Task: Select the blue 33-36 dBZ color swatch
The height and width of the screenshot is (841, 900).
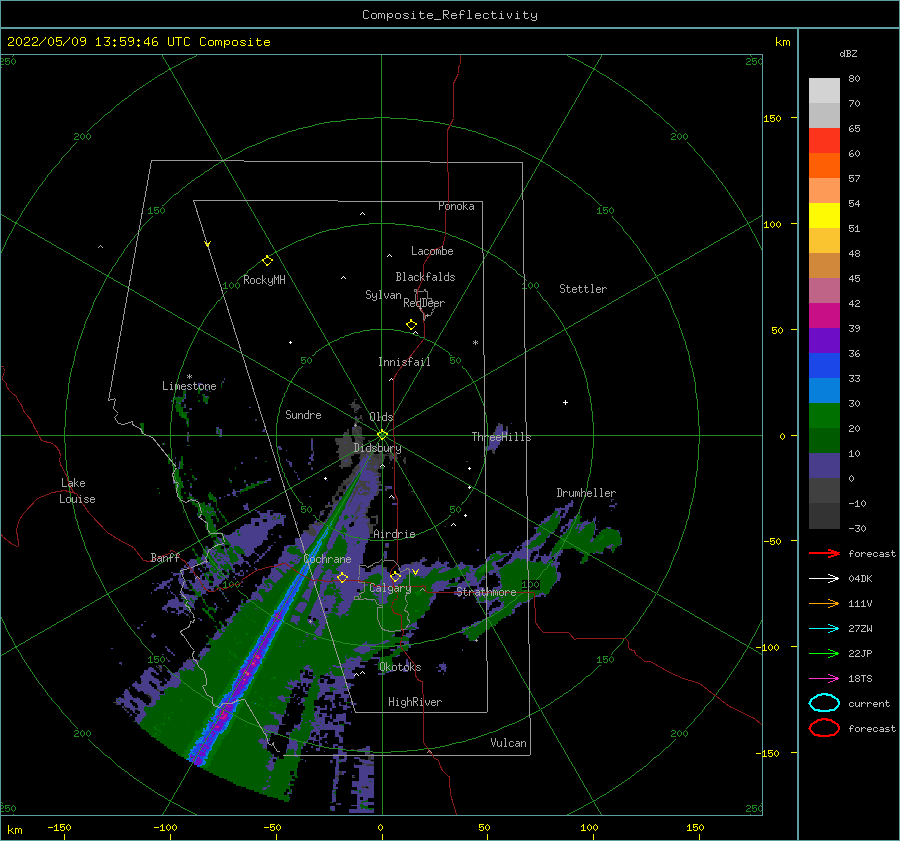Action: pyautogui.click(x=824, y=365)
